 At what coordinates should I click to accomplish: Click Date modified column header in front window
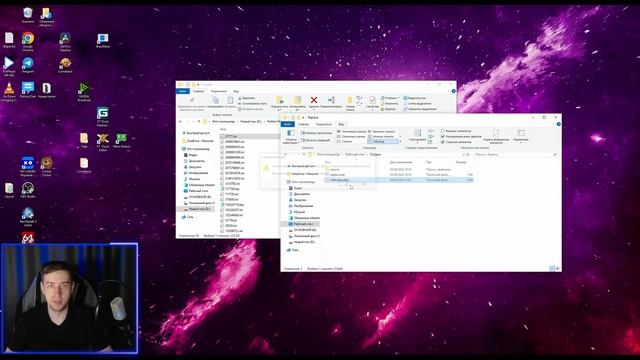point(401,162)
